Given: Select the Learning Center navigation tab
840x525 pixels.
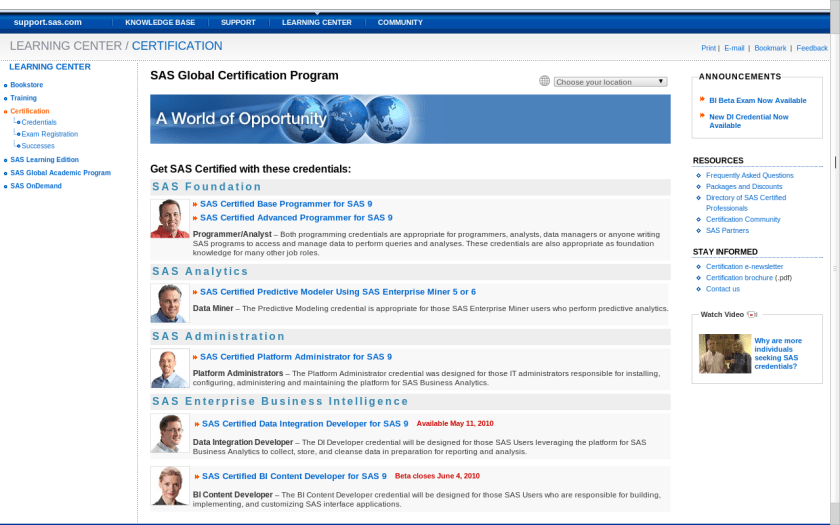Looking at the screenshot, I should point(316,22).
